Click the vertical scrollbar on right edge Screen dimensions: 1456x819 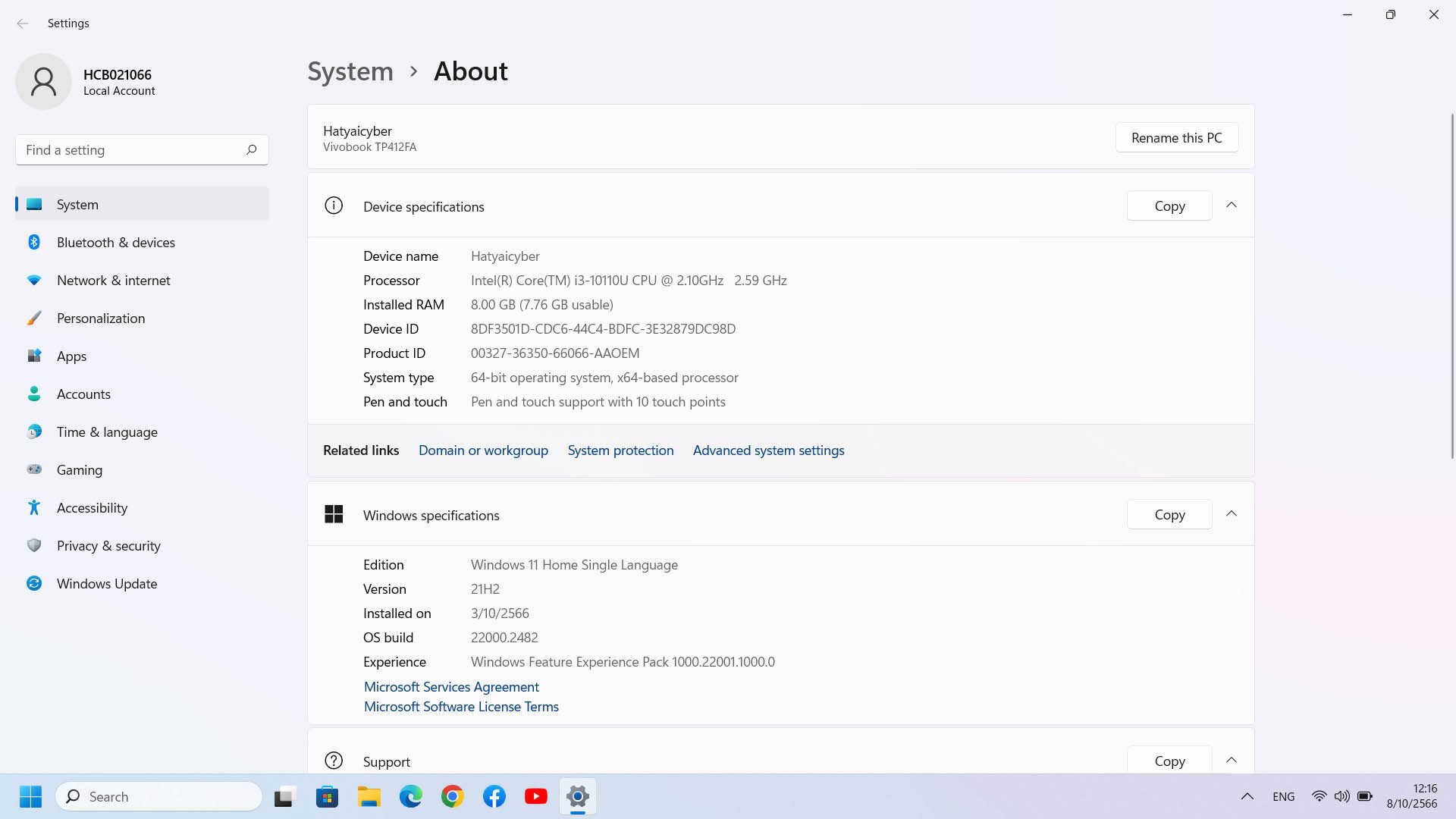tap(1451, 284)
